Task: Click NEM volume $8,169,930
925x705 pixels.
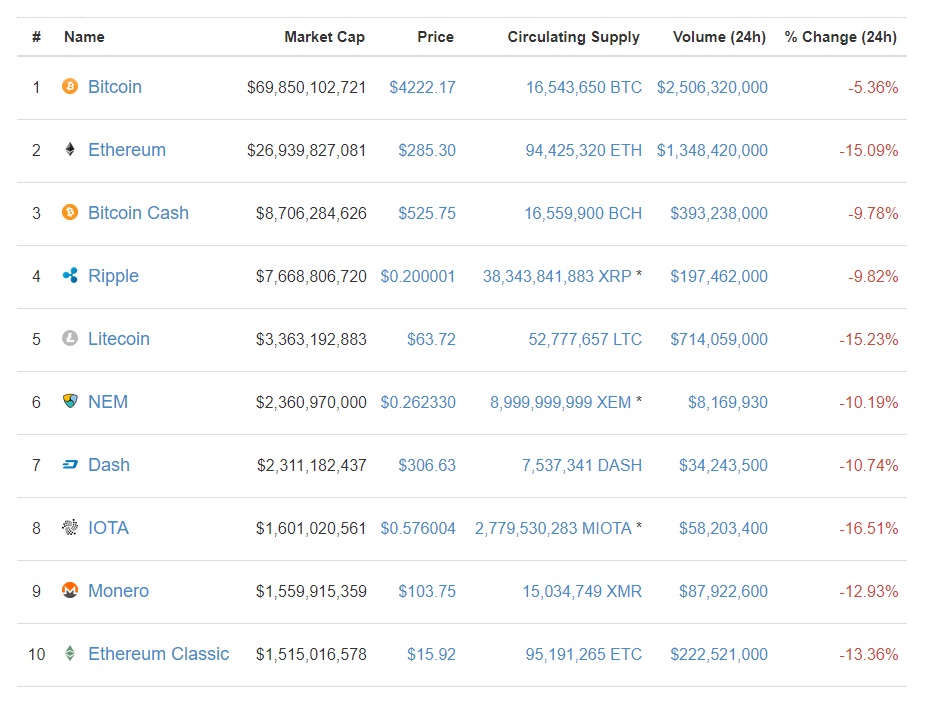Action: pos(728,403)
